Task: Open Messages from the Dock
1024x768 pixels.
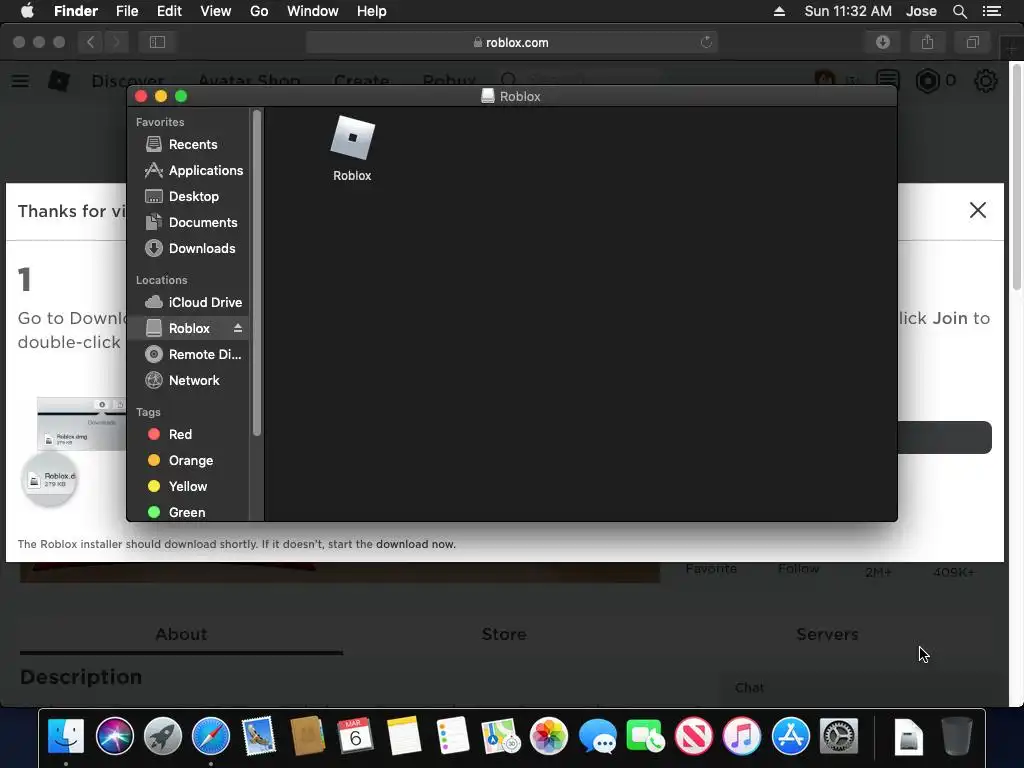Action: click(597, 736)
